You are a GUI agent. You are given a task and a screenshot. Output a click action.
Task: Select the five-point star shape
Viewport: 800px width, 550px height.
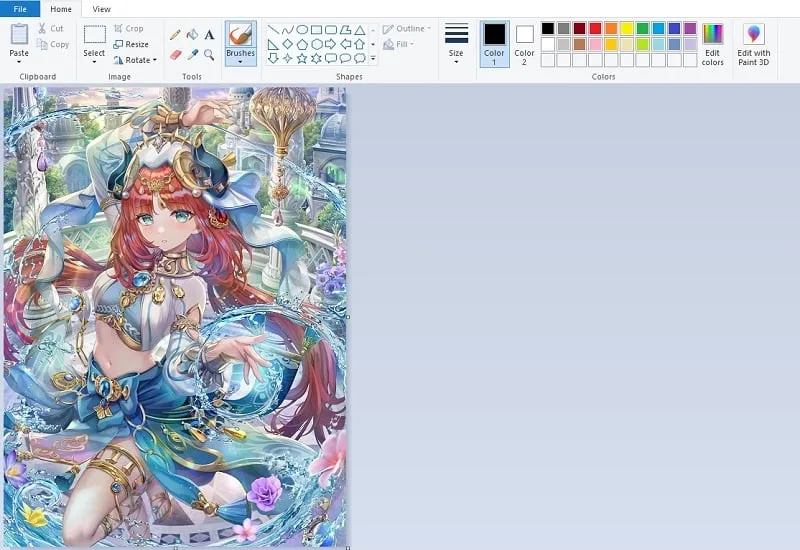coord(301,59)
